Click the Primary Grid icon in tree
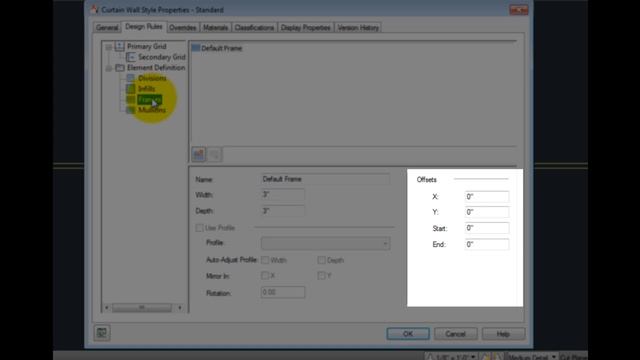 (120, 46)
